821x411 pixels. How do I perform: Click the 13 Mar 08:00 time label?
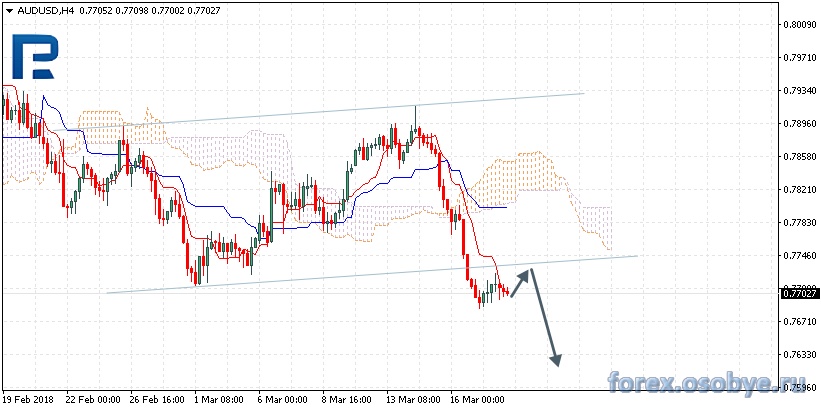coord(413,399)
